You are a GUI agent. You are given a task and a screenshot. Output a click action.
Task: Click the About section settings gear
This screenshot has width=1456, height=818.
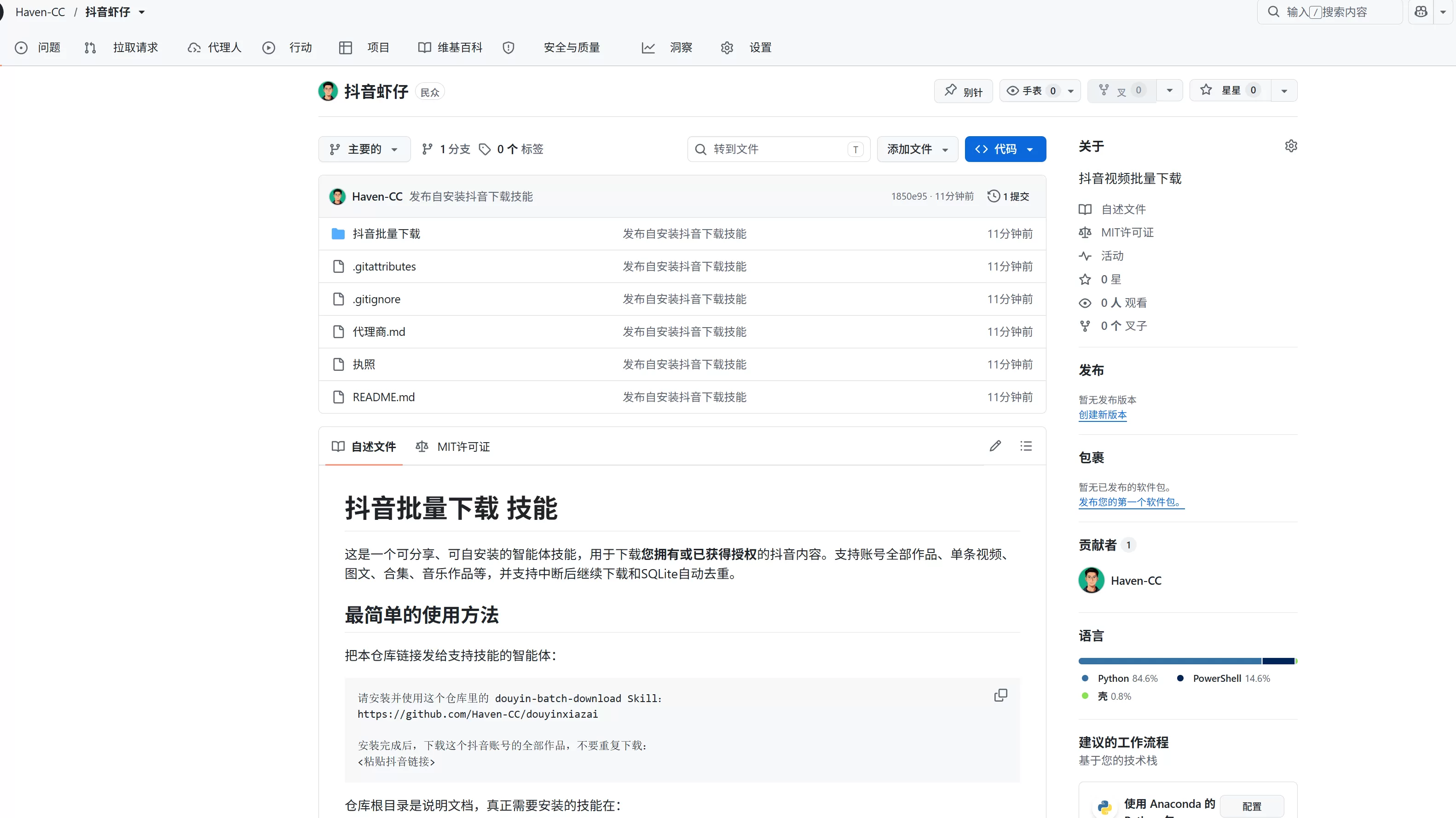point(1291,146)
